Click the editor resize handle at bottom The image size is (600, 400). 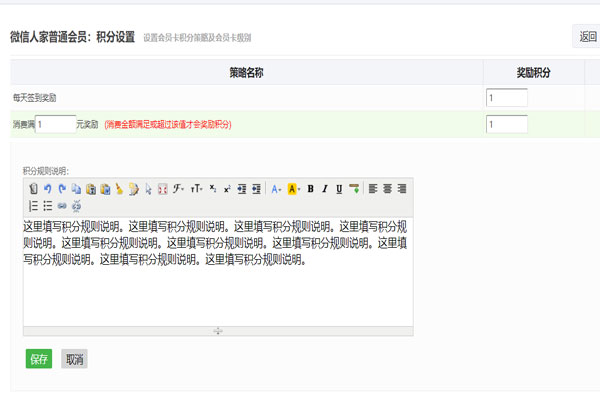218,331
